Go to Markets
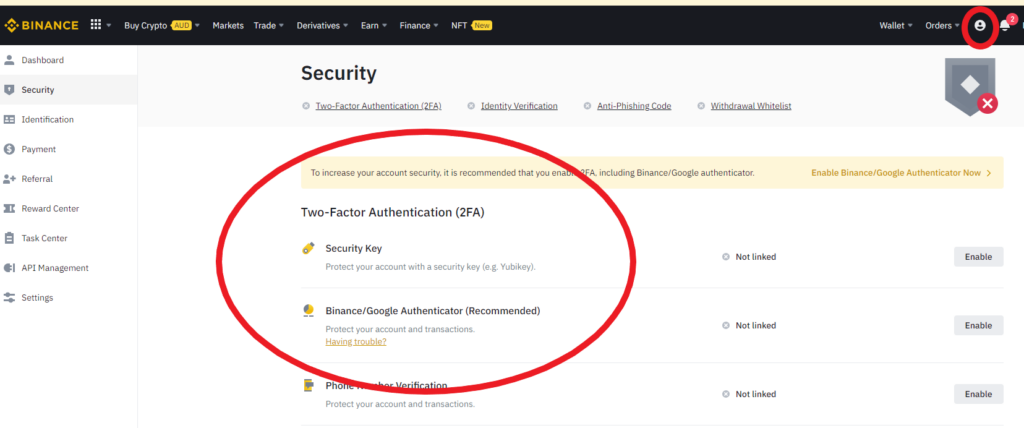 pos(228,25)
